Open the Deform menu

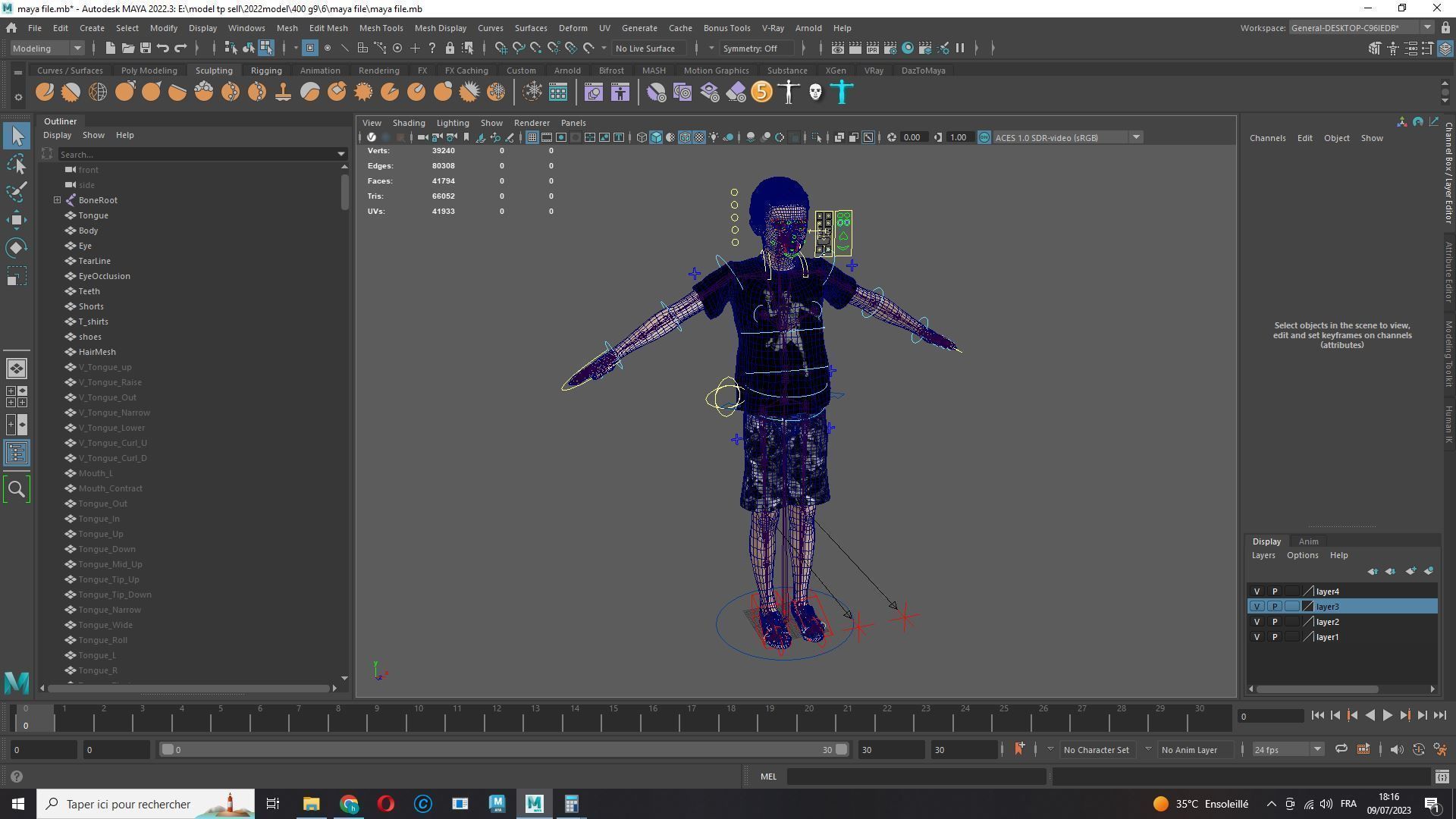point(573,28)
